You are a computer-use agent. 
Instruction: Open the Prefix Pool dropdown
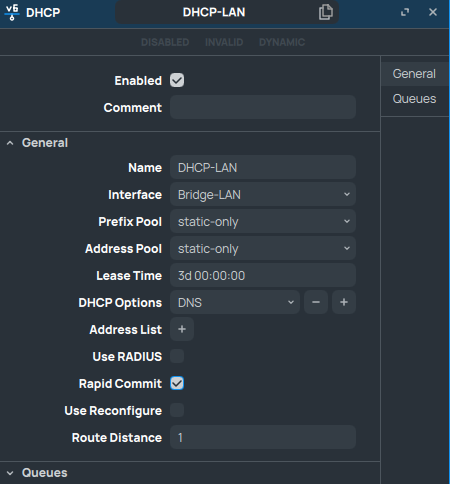tap(263, 221)
